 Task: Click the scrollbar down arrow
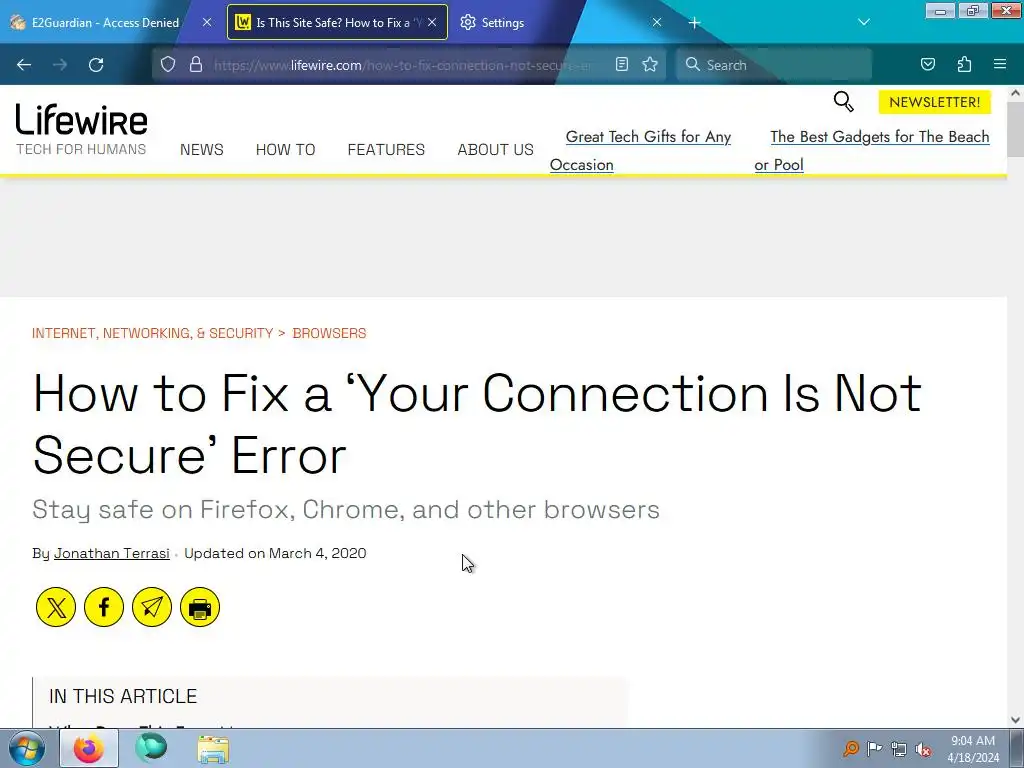(1016, 720)
